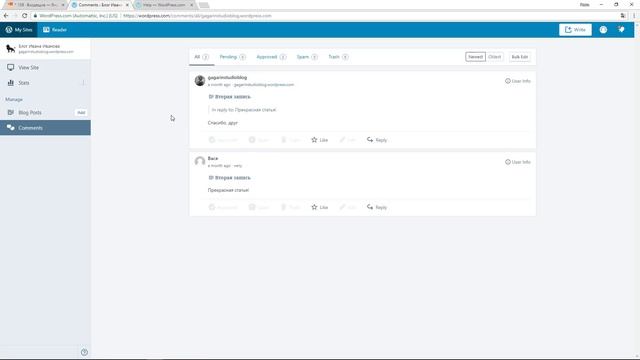Viewport: 640px width, 360px height.
Task: Like the Спасибо, друг comment
Action: point(320,140)
